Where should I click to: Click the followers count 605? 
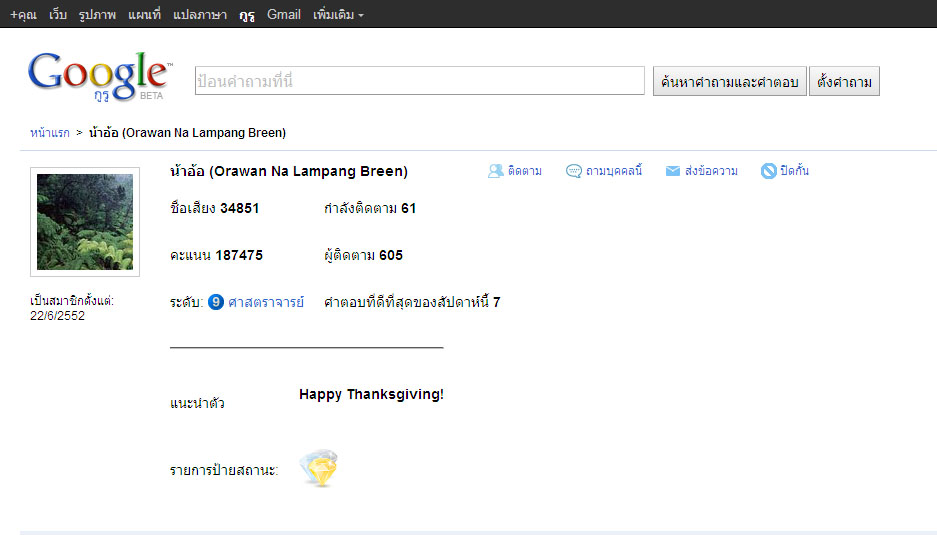click(x=391, y=255)
